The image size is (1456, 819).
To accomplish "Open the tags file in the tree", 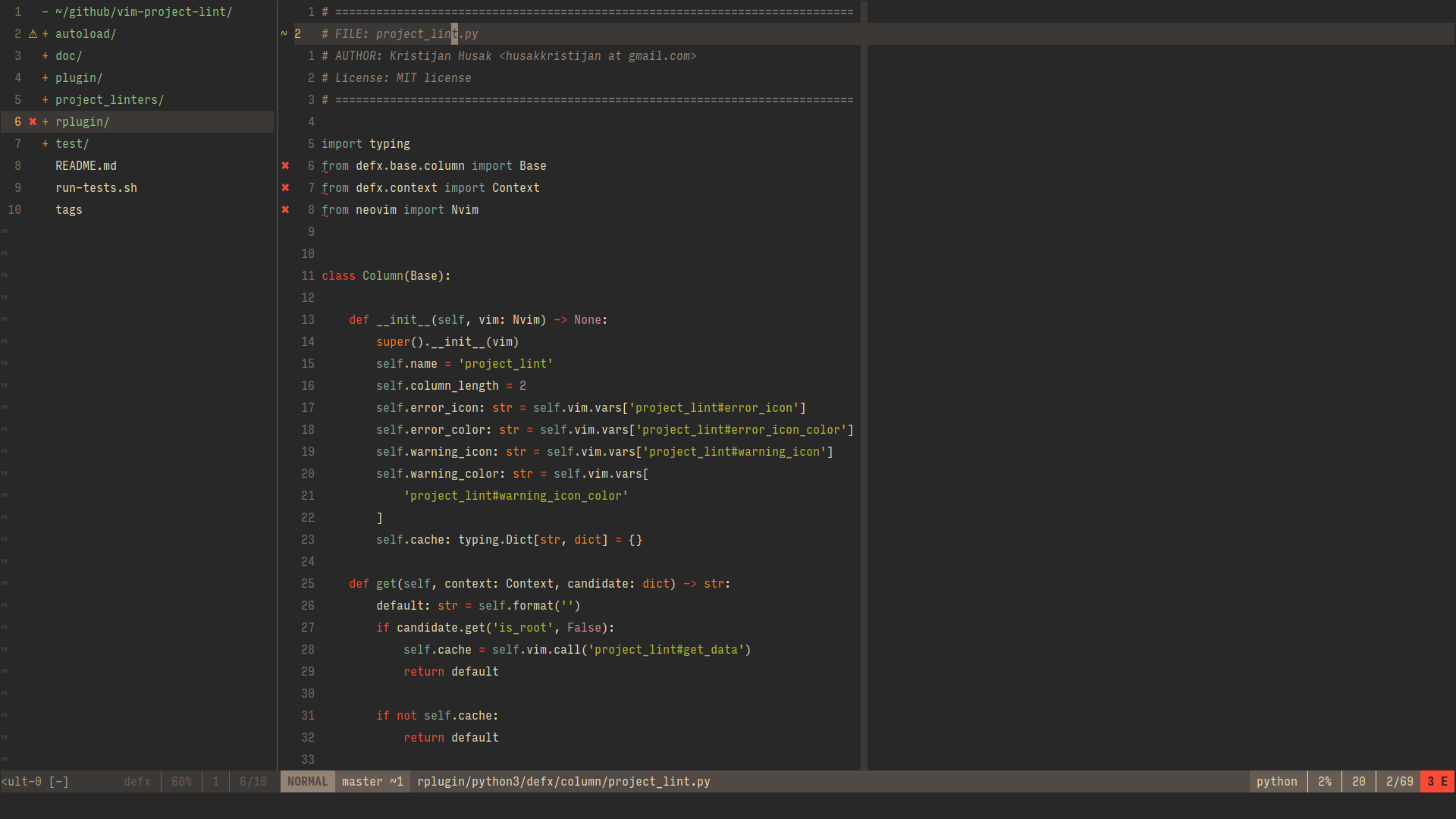I will (69, 210).
